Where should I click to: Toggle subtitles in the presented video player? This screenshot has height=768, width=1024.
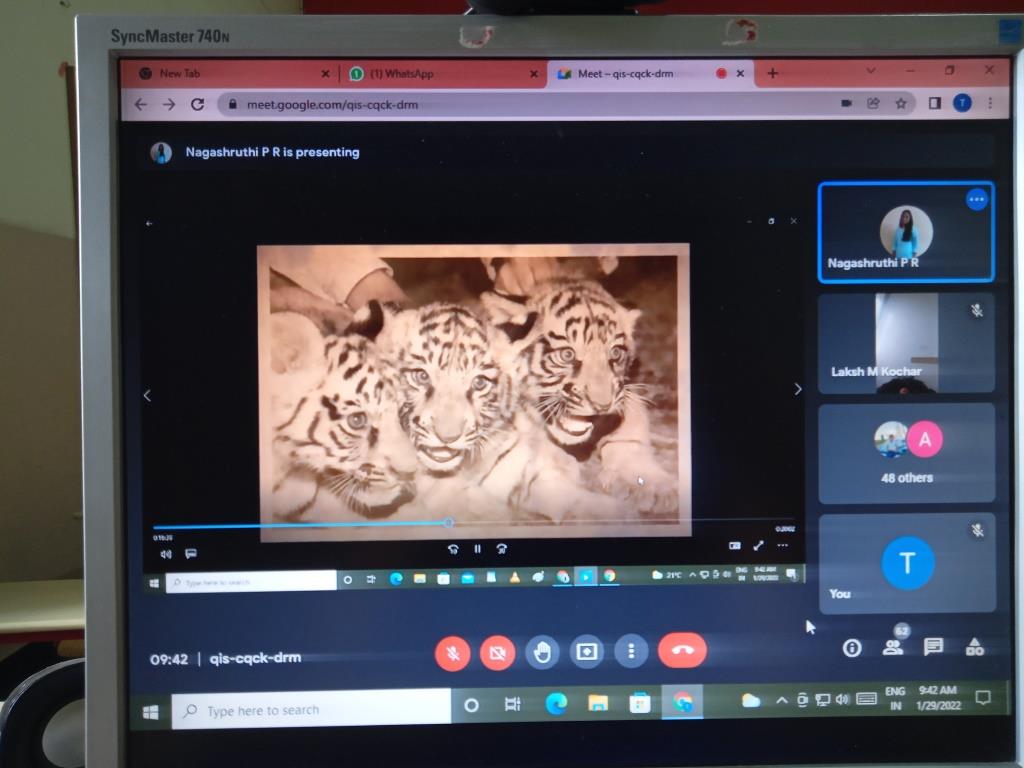(x=191, y=554)
